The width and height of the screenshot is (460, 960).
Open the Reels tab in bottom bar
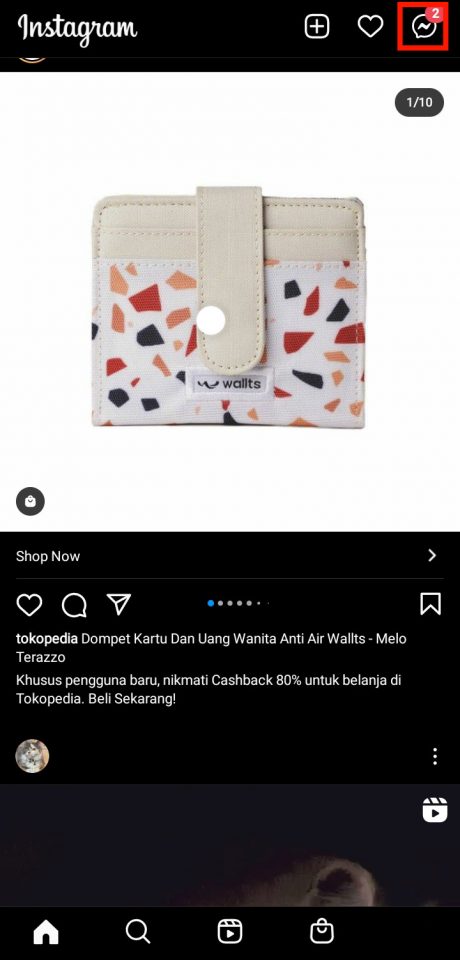click(x=230, y=932)
